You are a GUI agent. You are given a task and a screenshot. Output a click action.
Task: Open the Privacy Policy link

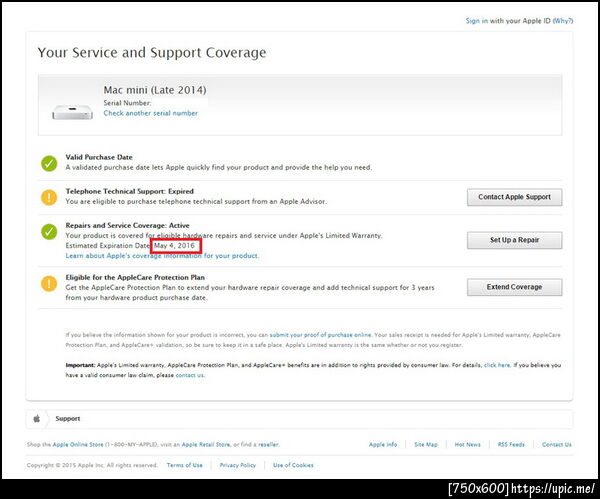click(238, 465)
